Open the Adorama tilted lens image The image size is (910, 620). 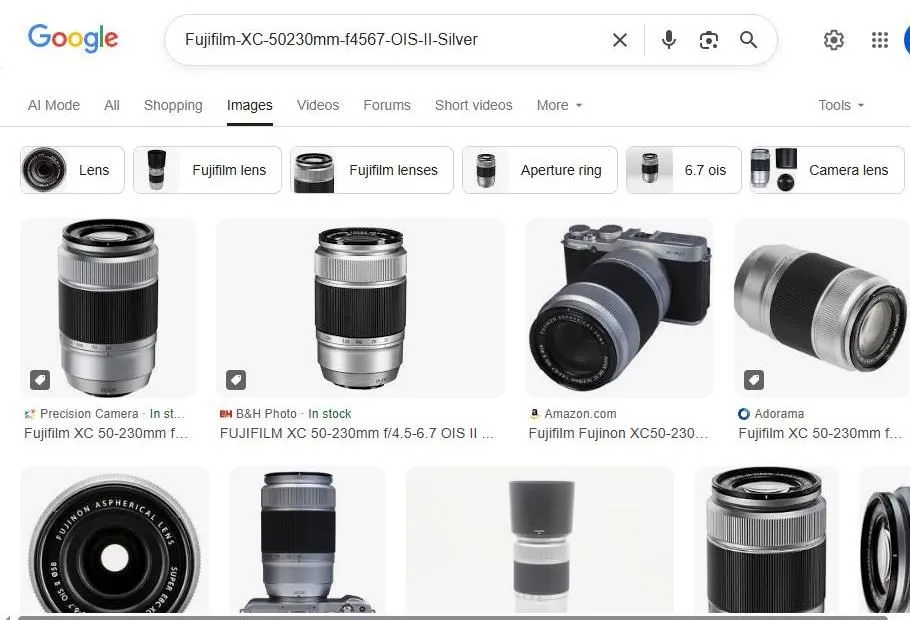tap(822, 308)
